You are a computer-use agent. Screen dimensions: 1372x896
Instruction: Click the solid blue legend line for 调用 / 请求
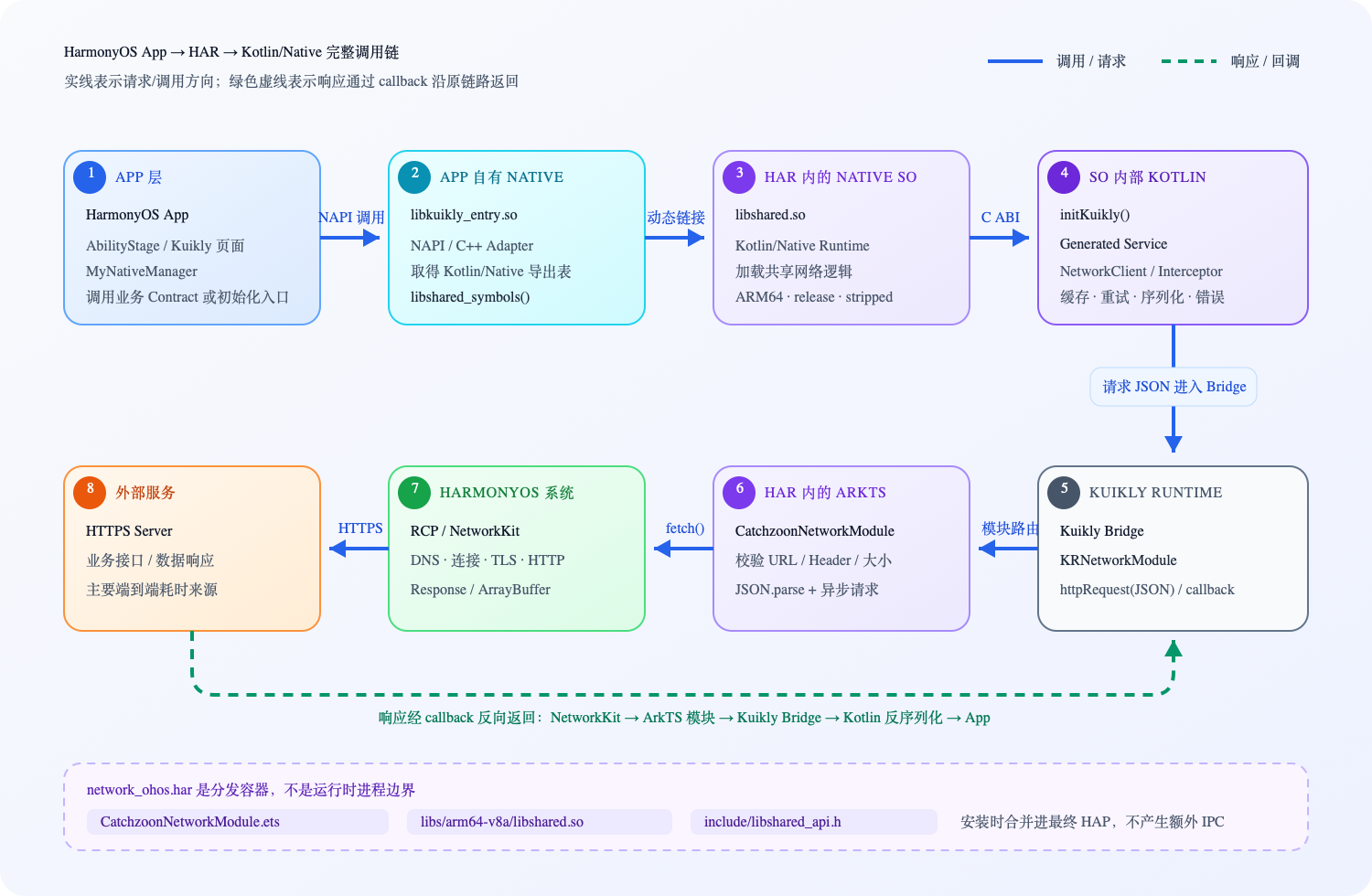click(1015, 61)
